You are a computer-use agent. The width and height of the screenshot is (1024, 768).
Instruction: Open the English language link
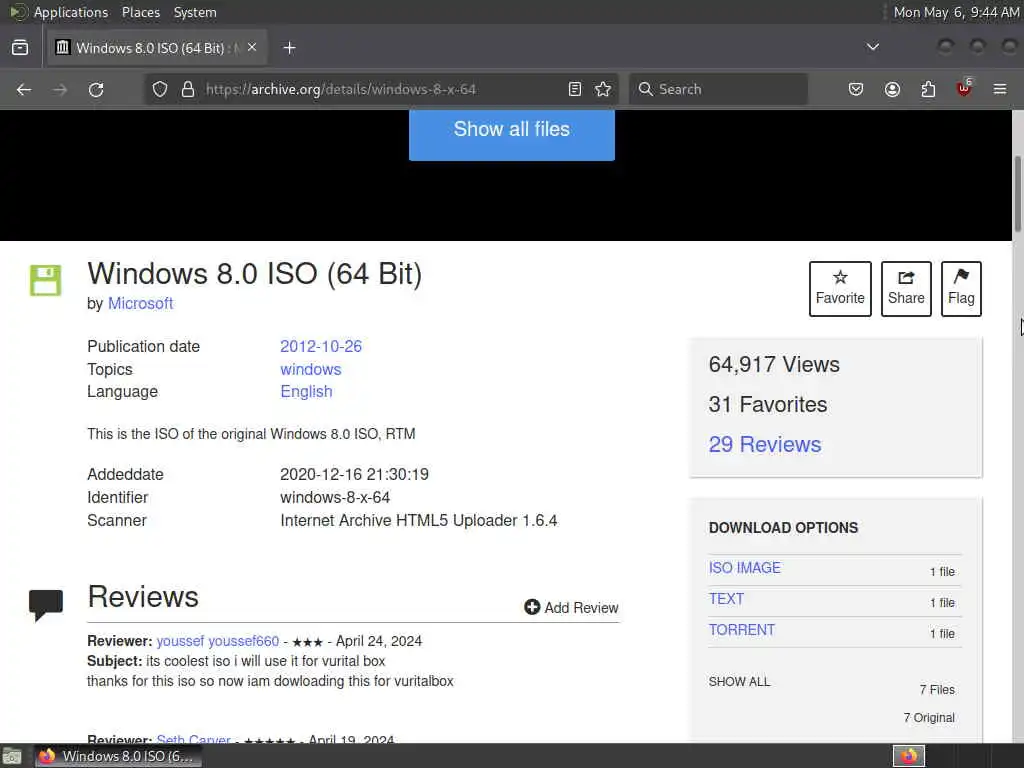(x=306, y=391)
